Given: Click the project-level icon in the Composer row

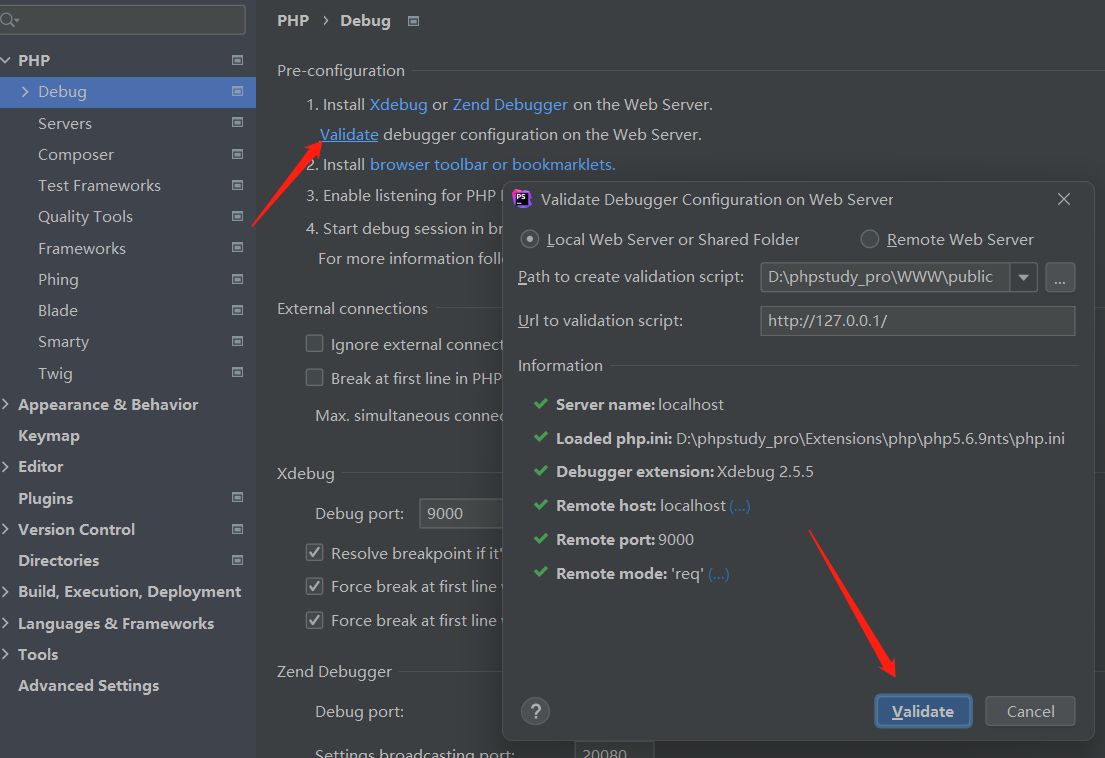Looking at the screenshot, I should pyautogui.click(x=237, y=154).
